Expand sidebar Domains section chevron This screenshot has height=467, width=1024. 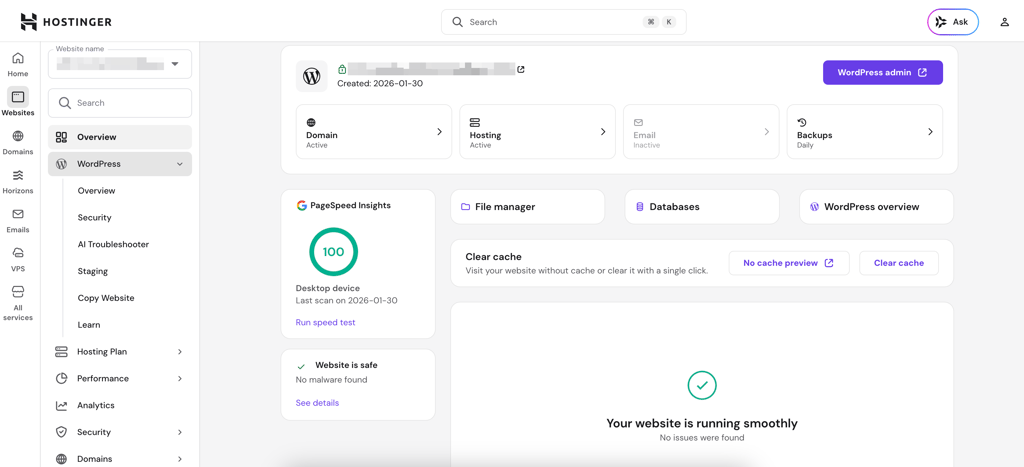coord(180,459)
